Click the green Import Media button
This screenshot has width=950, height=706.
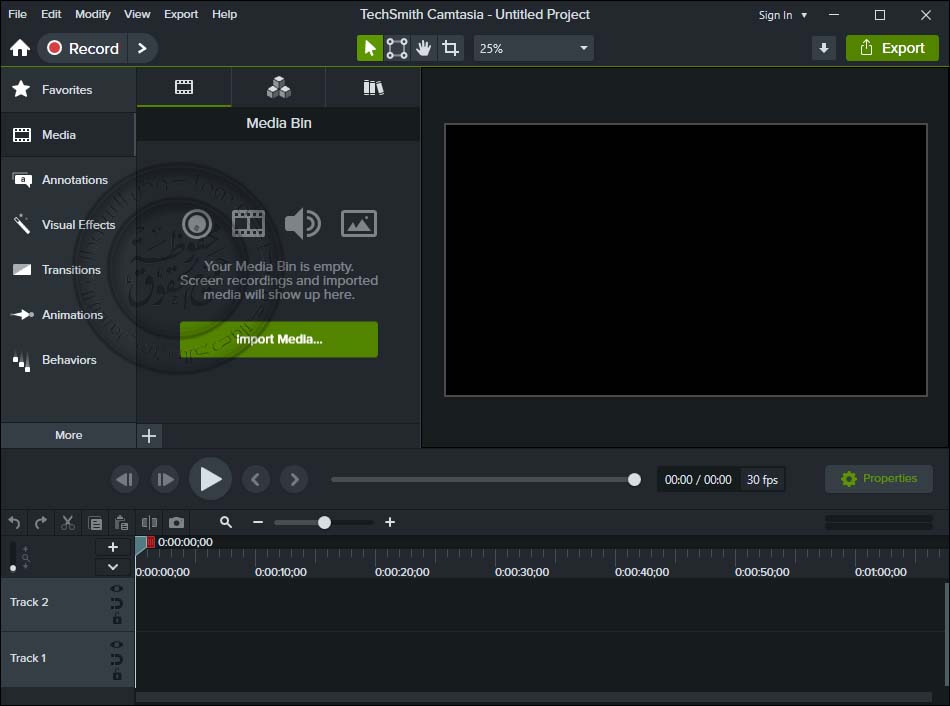coord(279,339)
